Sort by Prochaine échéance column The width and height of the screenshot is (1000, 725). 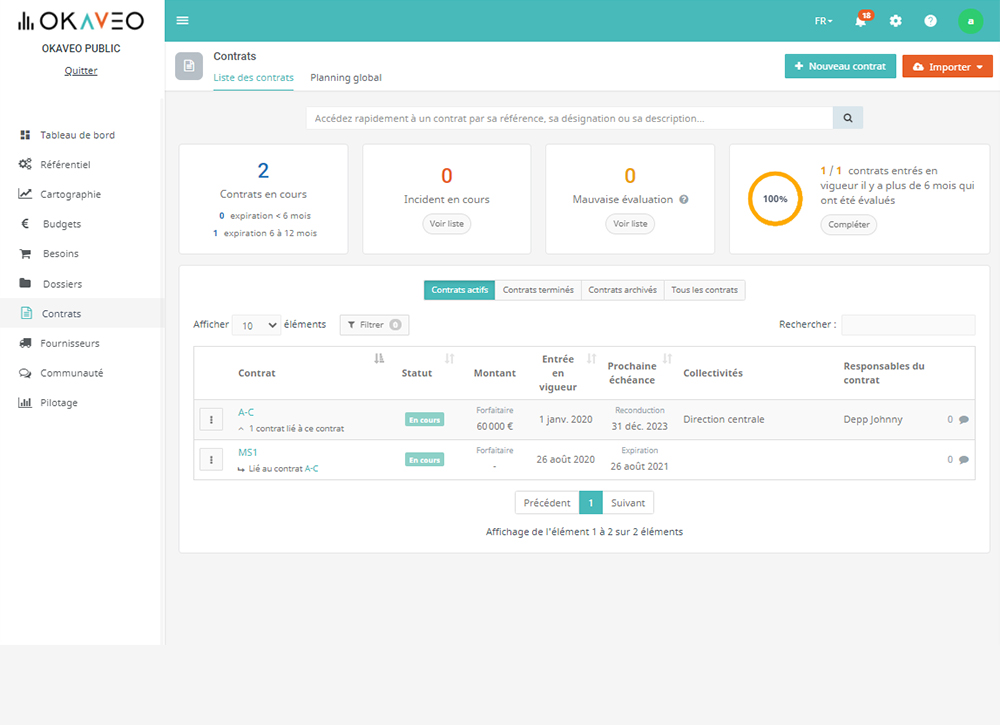pos(667,358)
